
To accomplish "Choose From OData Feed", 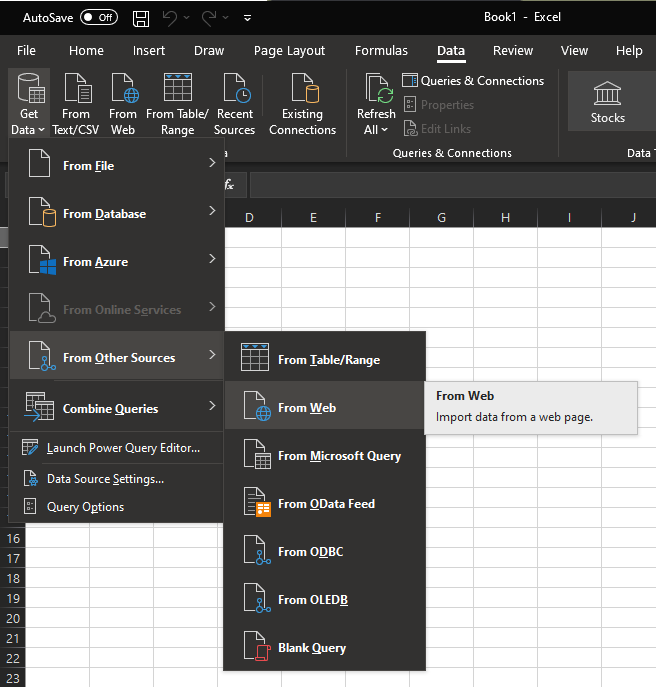I will (325, 503).
